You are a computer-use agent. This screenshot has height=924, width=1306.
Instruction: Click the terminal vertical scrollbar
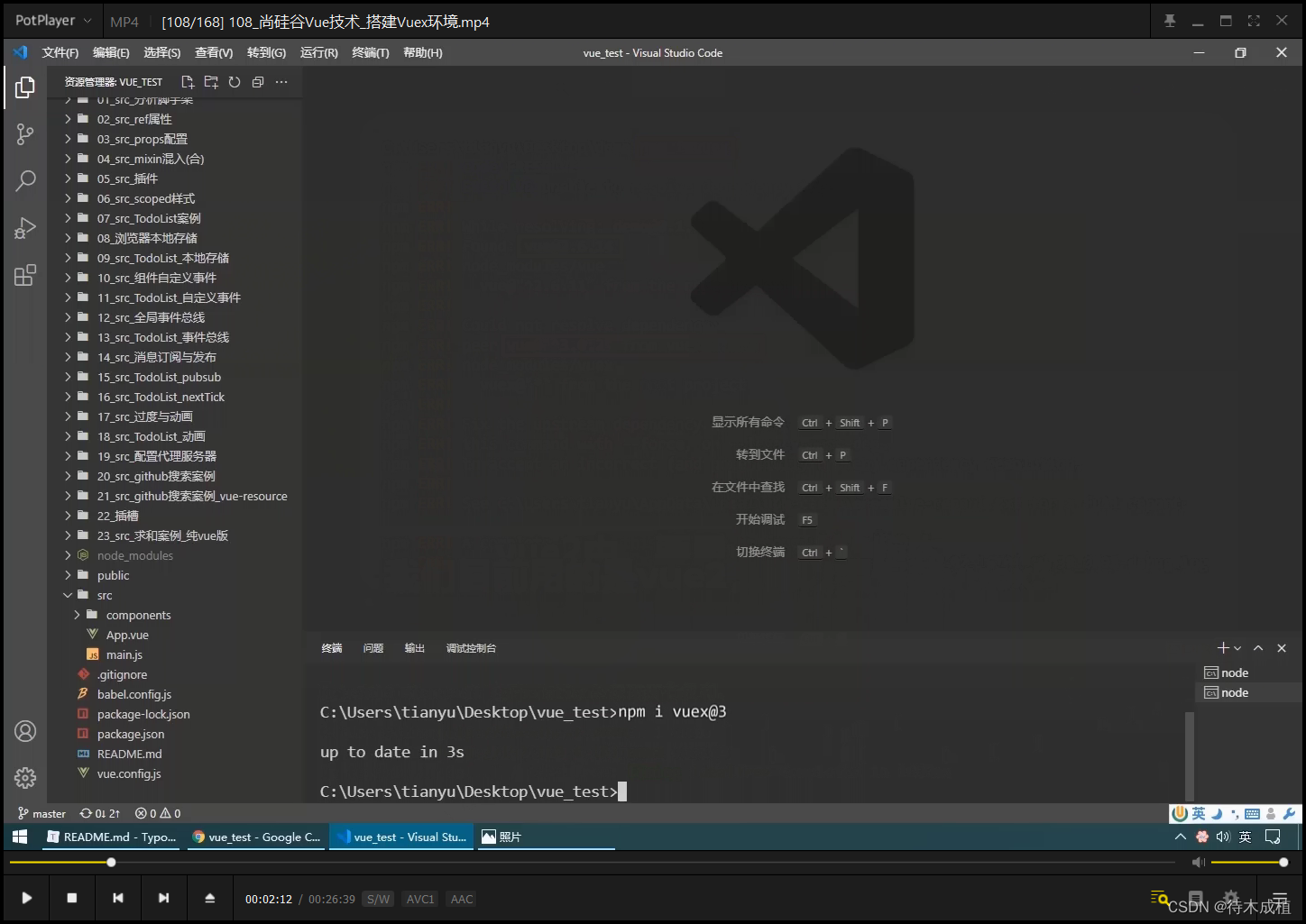(1190, 755)
